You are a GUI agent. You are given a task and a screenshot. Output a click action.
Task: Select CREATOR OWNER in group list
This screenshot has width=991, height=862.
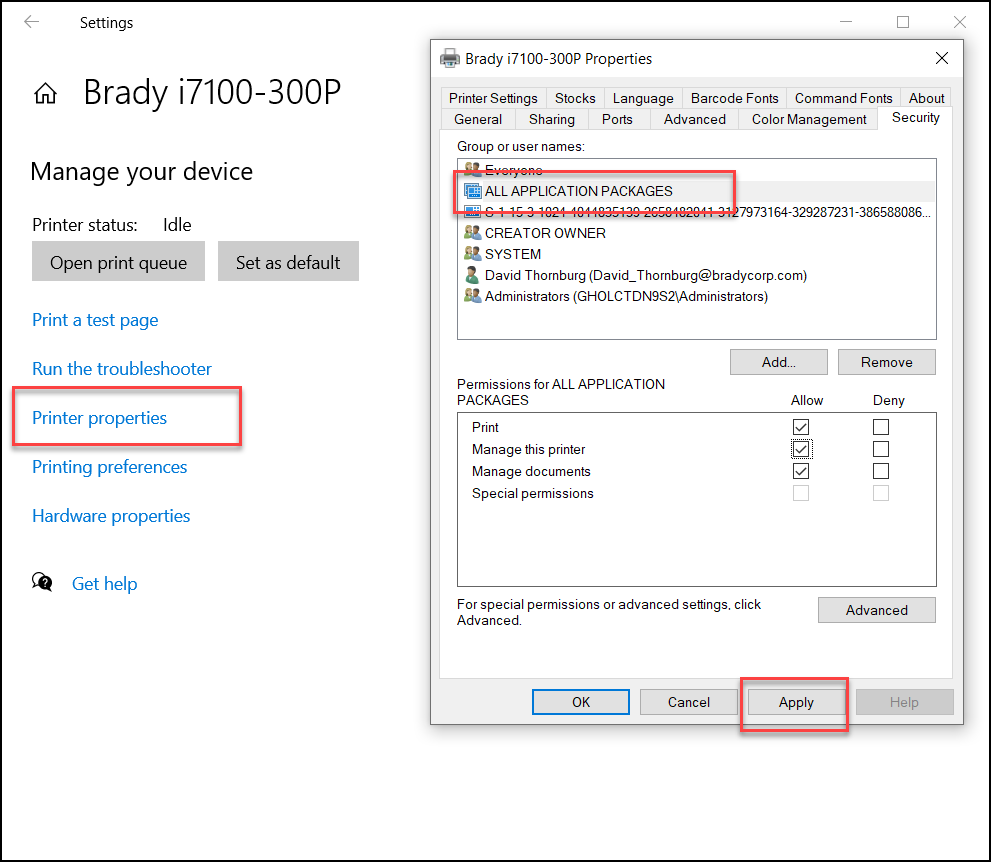[696, 233]
